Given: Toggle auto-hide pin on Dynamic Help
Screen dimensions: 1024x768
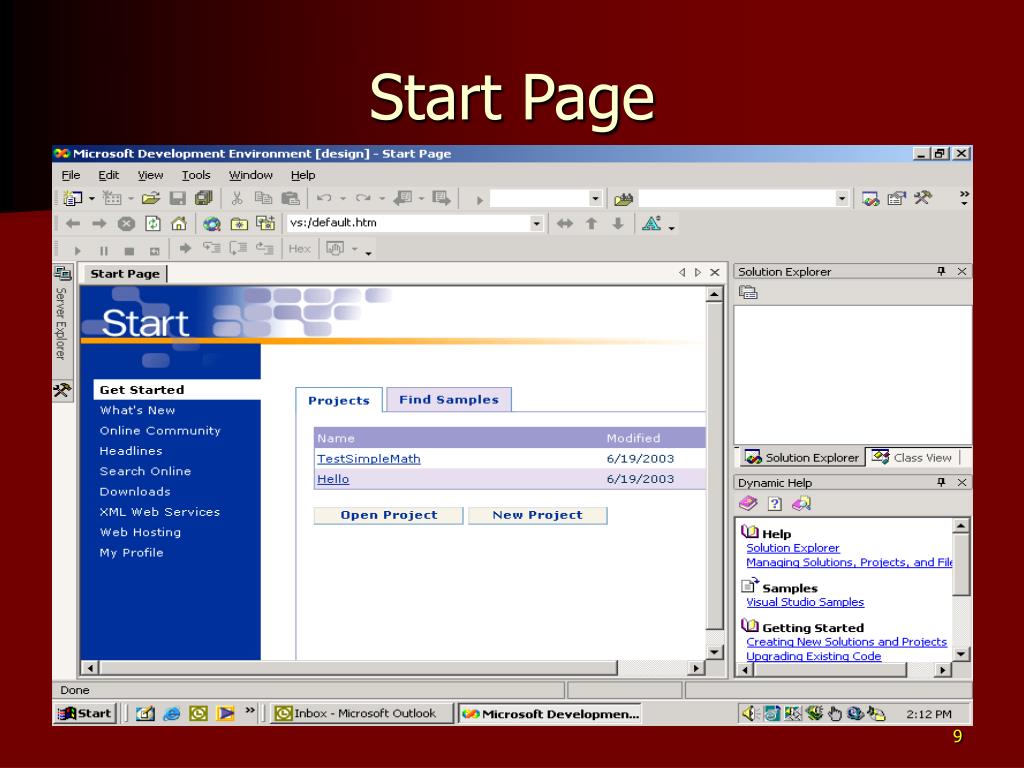Looking at the screenshot, I should 941,482.
